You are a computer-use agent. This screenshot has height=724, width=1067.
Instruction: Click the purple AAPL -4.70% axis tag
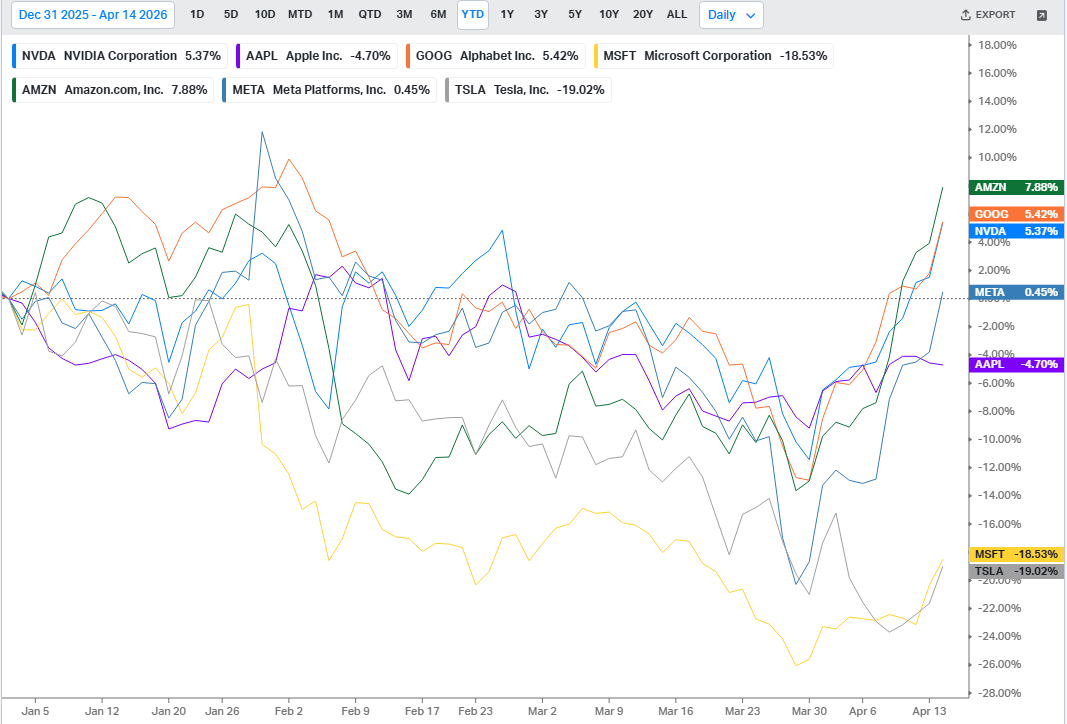1016,364
